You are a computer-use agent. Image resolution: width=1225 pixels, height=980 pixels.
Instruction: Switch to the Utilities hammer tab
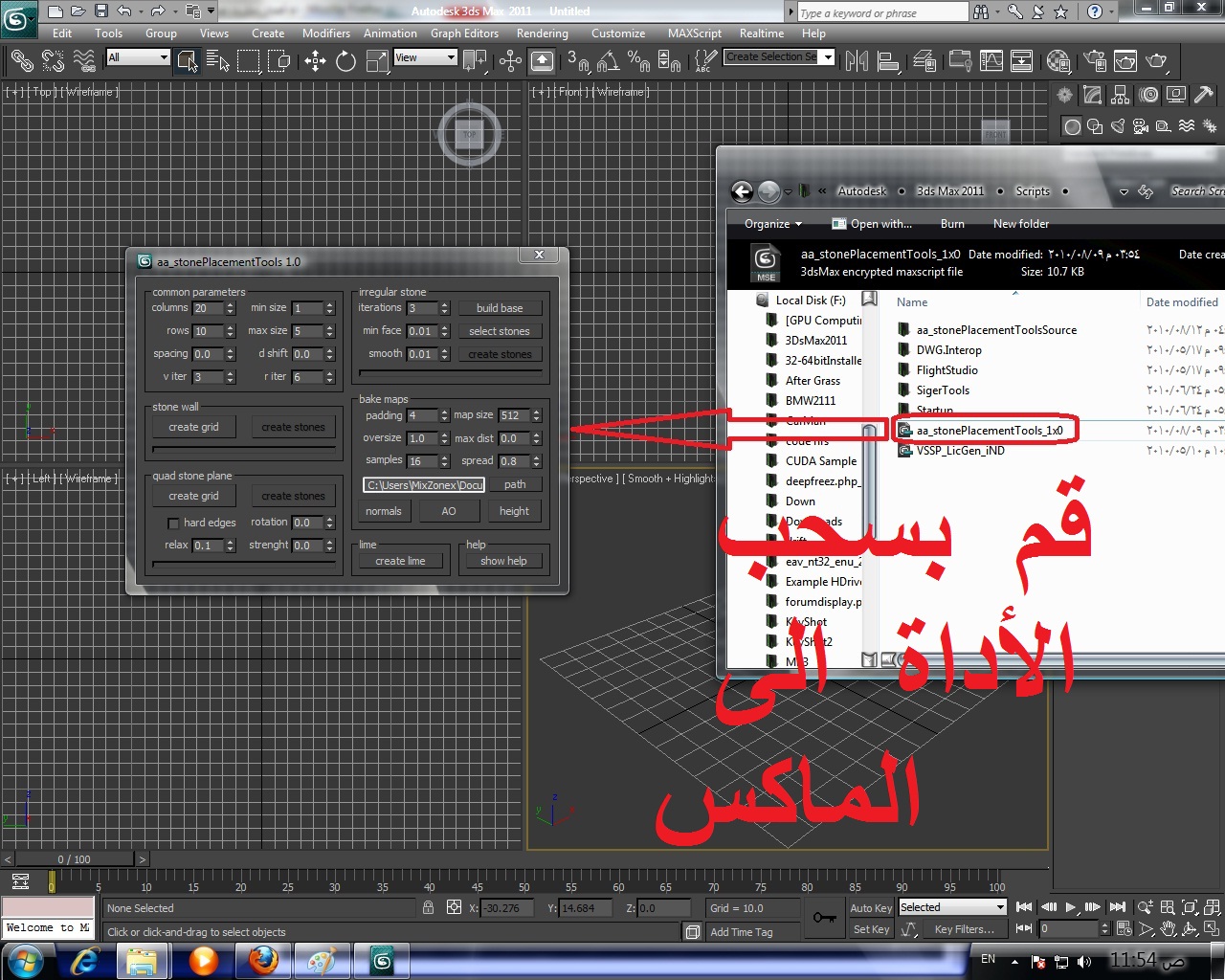click(1204, 95)
